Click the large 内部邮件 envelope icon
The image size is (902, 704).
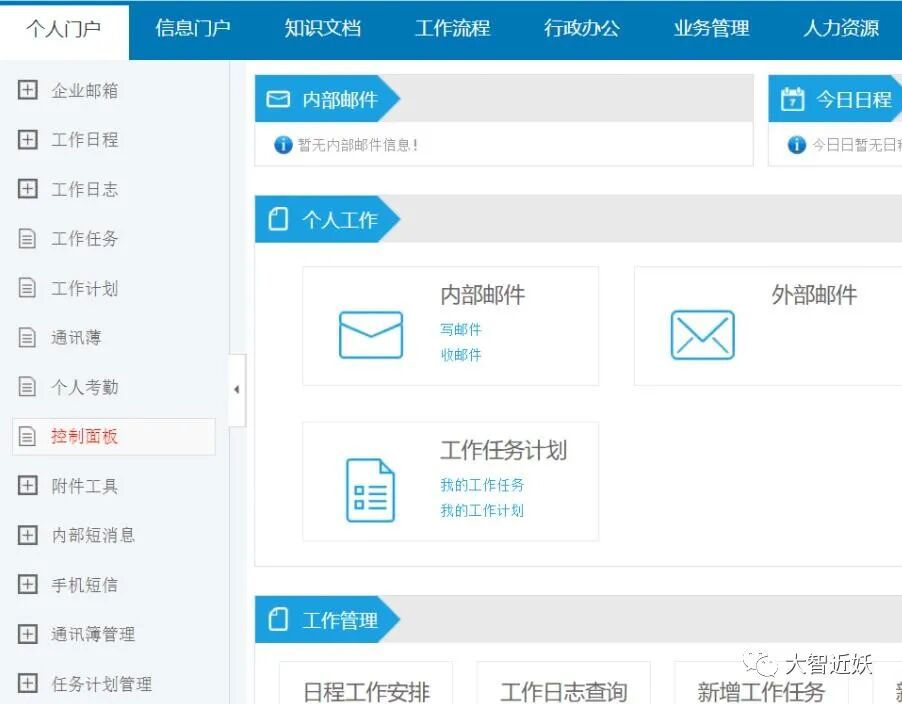[x=371, y=335]
